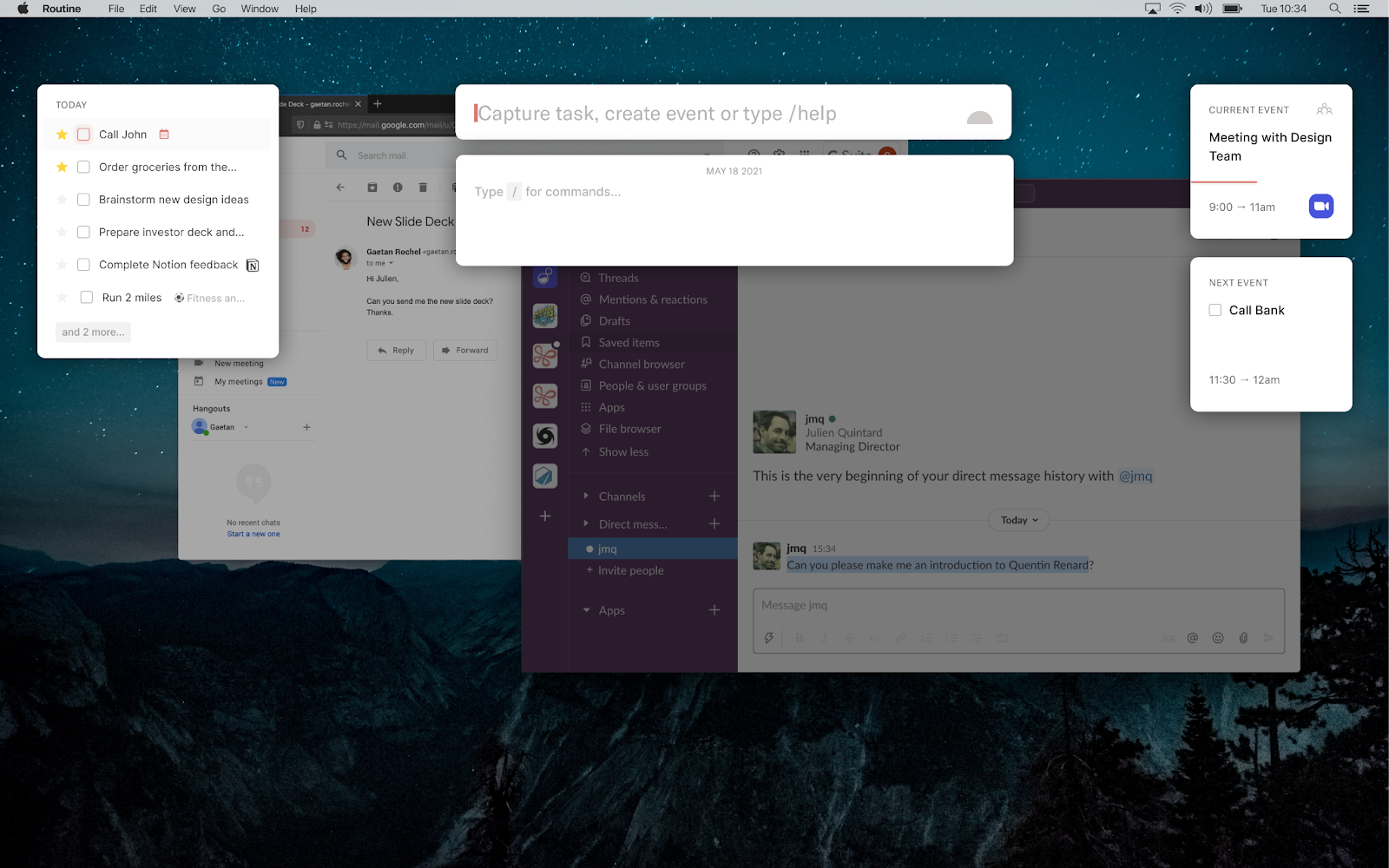Complete the Notion feedback task checkbox
Screen dimensions: 1389x868
(83, 265)
